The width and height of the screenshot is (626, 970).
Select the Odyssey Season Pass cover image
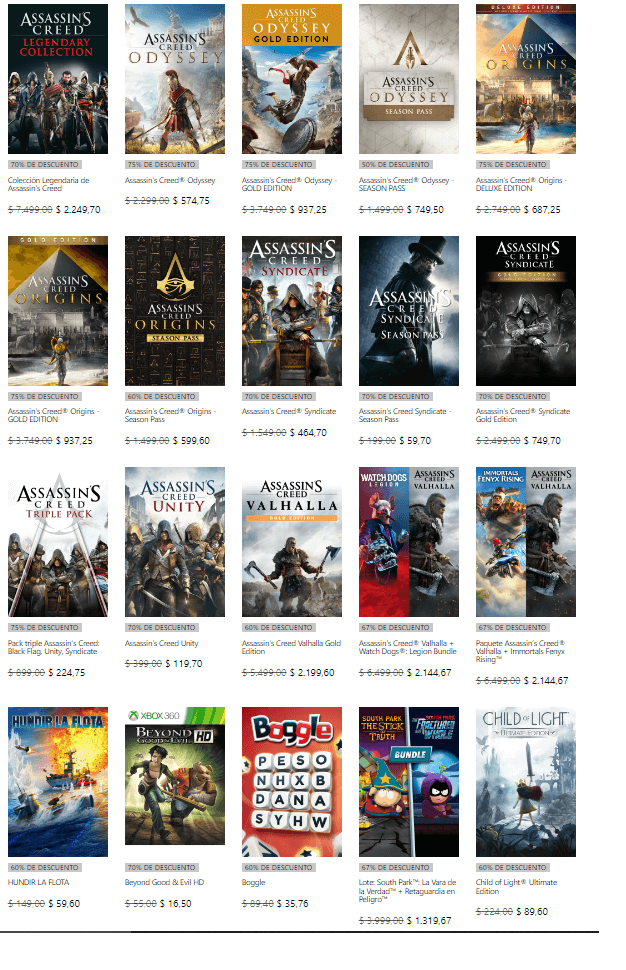(408, 79)
